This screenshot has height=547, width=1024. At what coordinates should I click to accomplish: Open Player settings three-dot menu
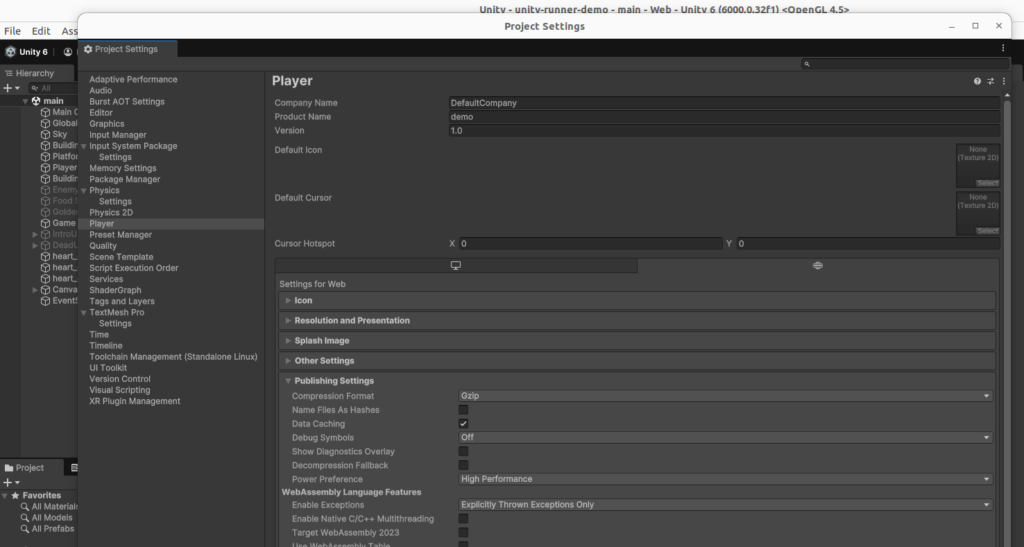click(x=1004, y=82)
